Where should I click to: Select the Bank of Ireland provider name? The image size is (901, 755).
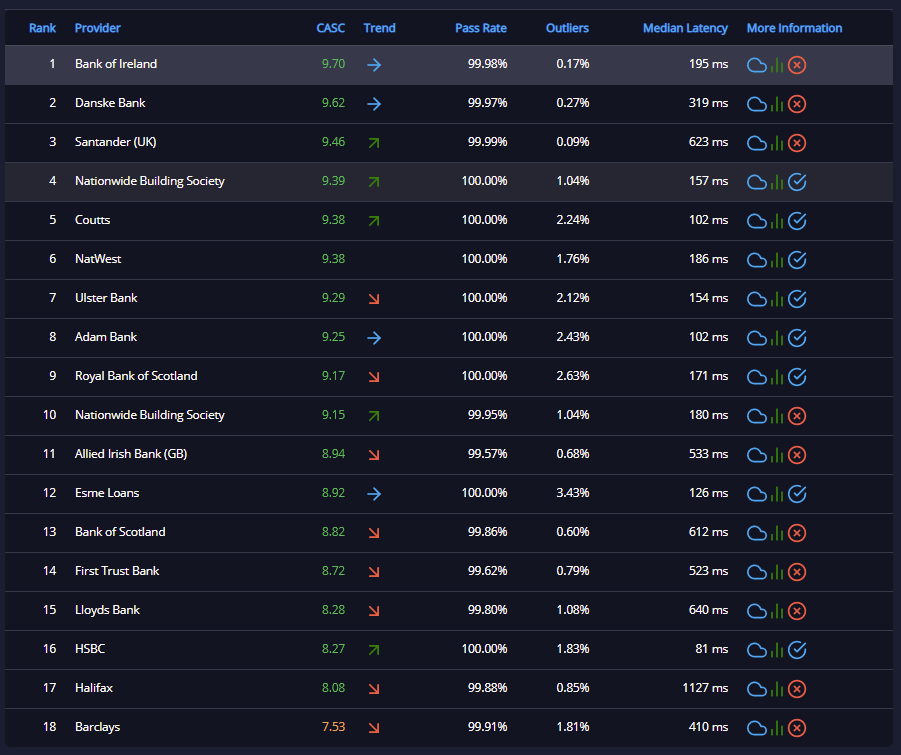[116, 64]
